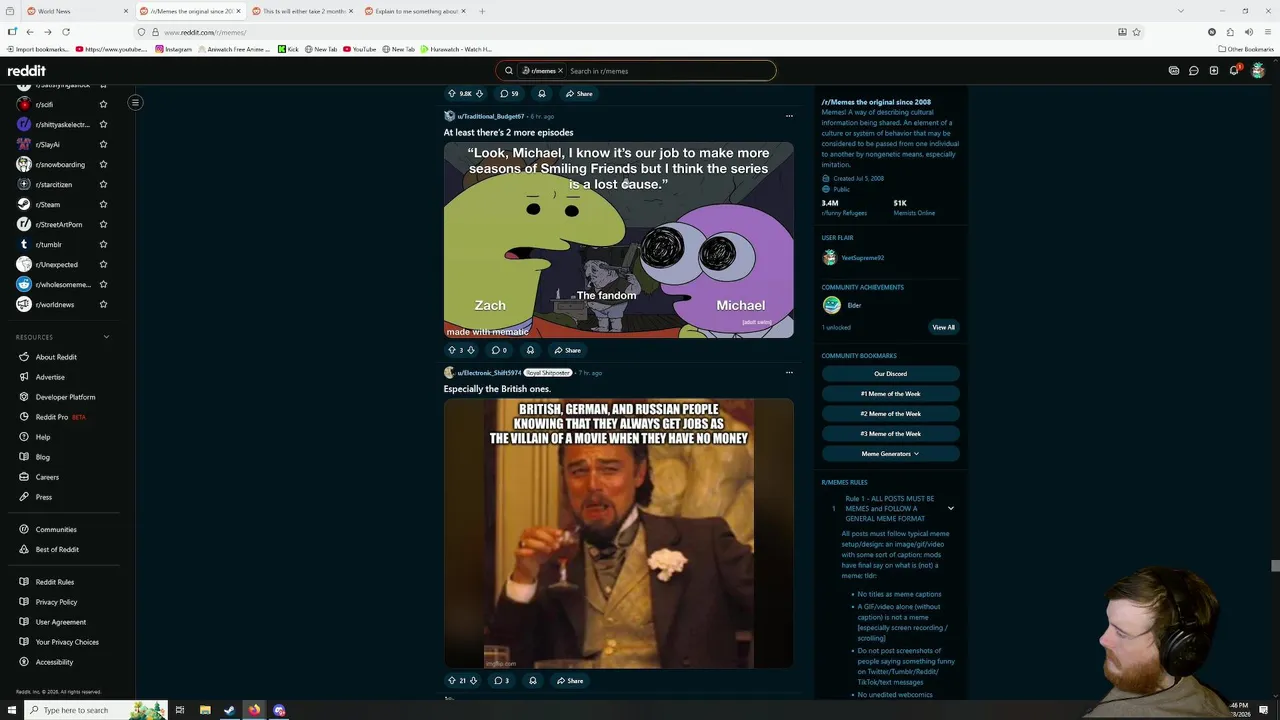Open Our Discord bookmark

890,374
